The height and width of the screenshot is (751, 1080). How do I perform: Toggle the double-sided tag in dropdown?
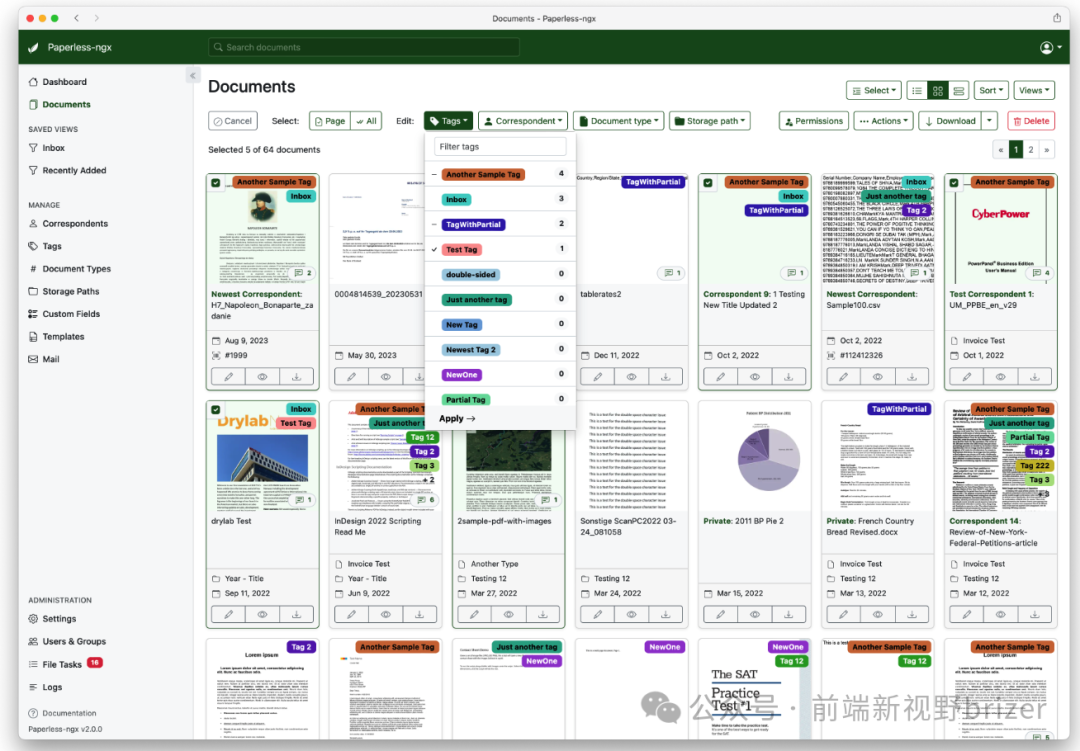[500, 274]
